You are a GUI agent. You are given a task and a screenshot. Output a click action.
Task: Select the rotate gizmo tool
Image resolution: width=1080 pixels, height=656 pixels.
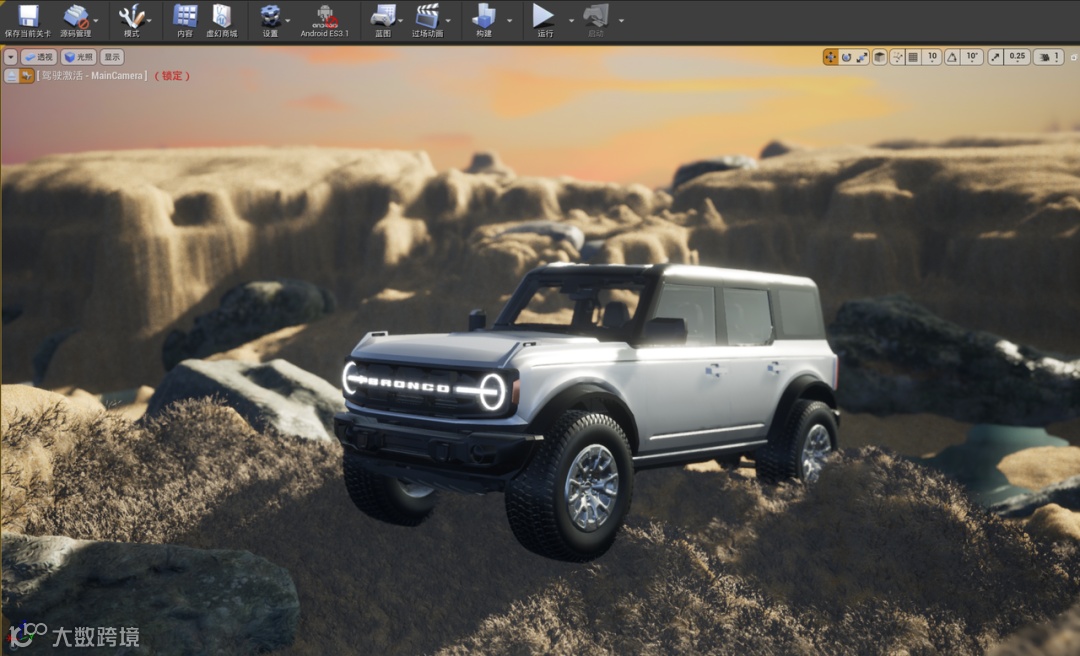[847, 57]
